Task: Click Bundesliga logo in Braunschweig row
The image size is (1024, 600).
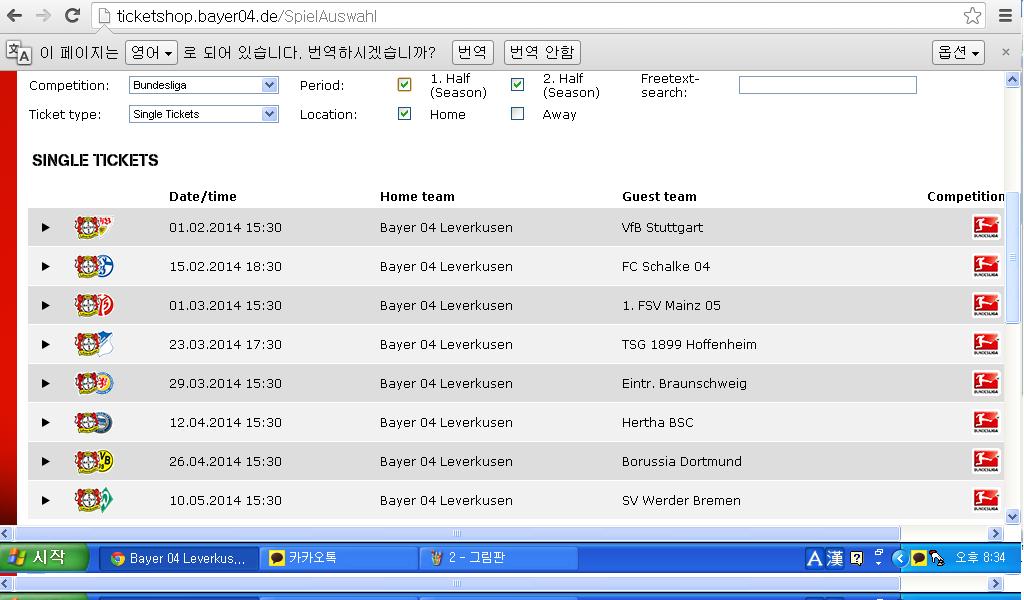Action: point(986,383)
